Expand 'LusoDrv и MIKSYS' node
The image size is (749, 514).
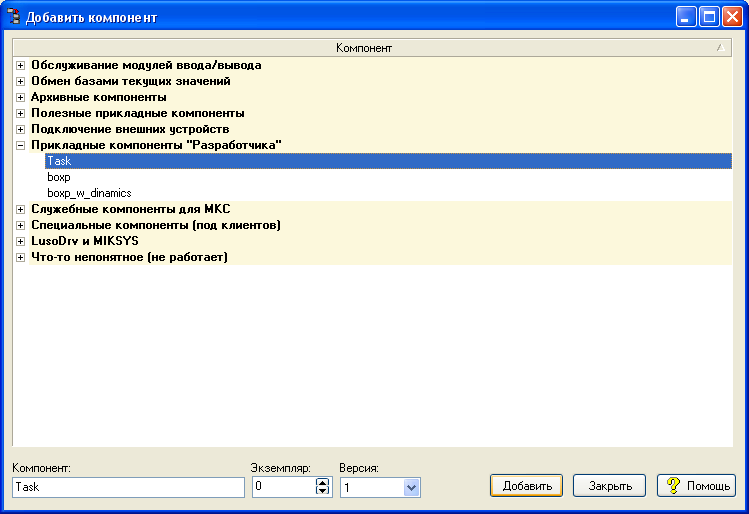click(x=21, y=241)
